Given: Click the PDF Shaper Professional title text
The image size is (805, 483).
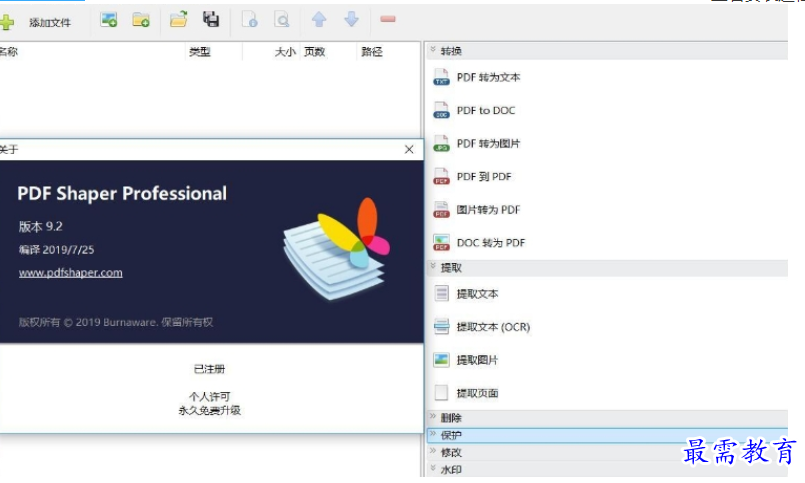Looking at the screenshot, I should [122, 194].
